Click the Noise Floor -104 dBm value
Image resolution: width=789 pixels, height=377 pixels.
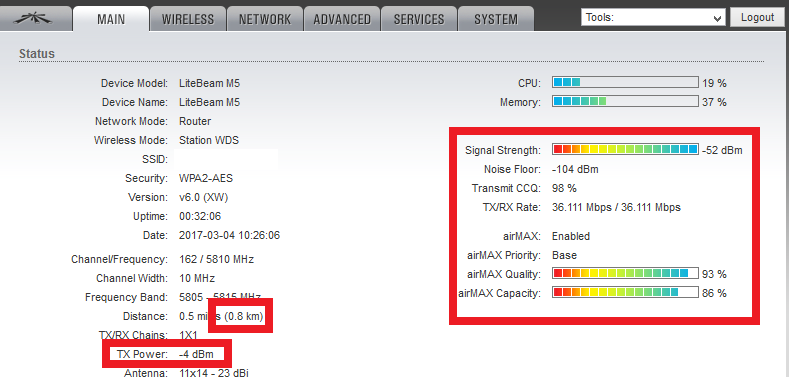coord(575,170)
